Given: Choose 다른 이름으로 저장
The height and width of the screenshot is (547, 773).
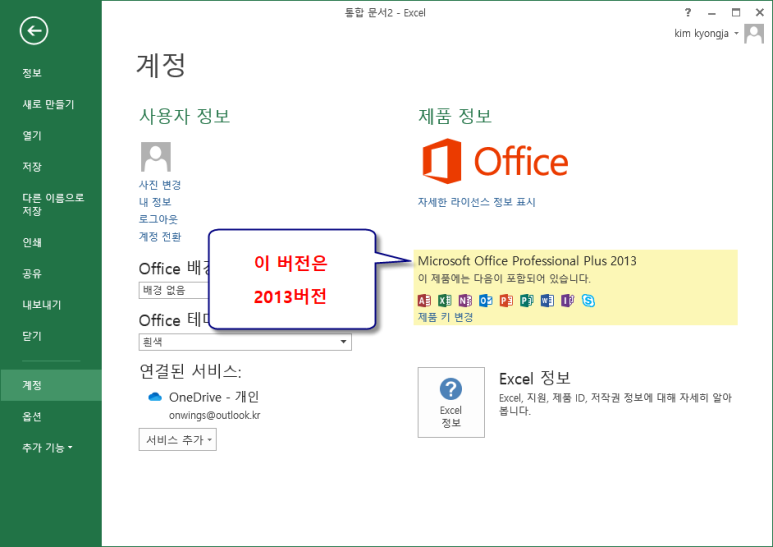Looking at the screenshot, I should tap(51, 205).
